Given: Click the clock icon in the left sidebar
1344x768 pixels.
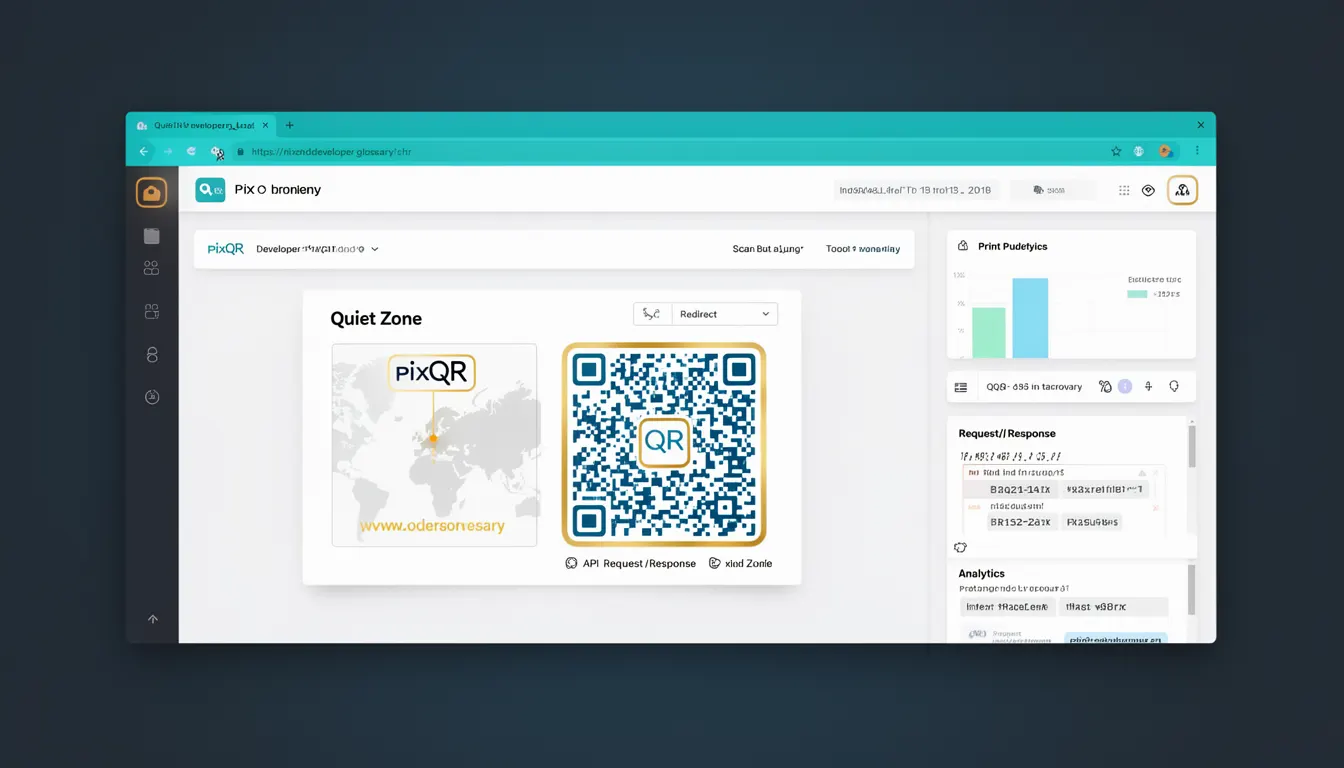Looking at the screenshot, I should coord(152,397).
